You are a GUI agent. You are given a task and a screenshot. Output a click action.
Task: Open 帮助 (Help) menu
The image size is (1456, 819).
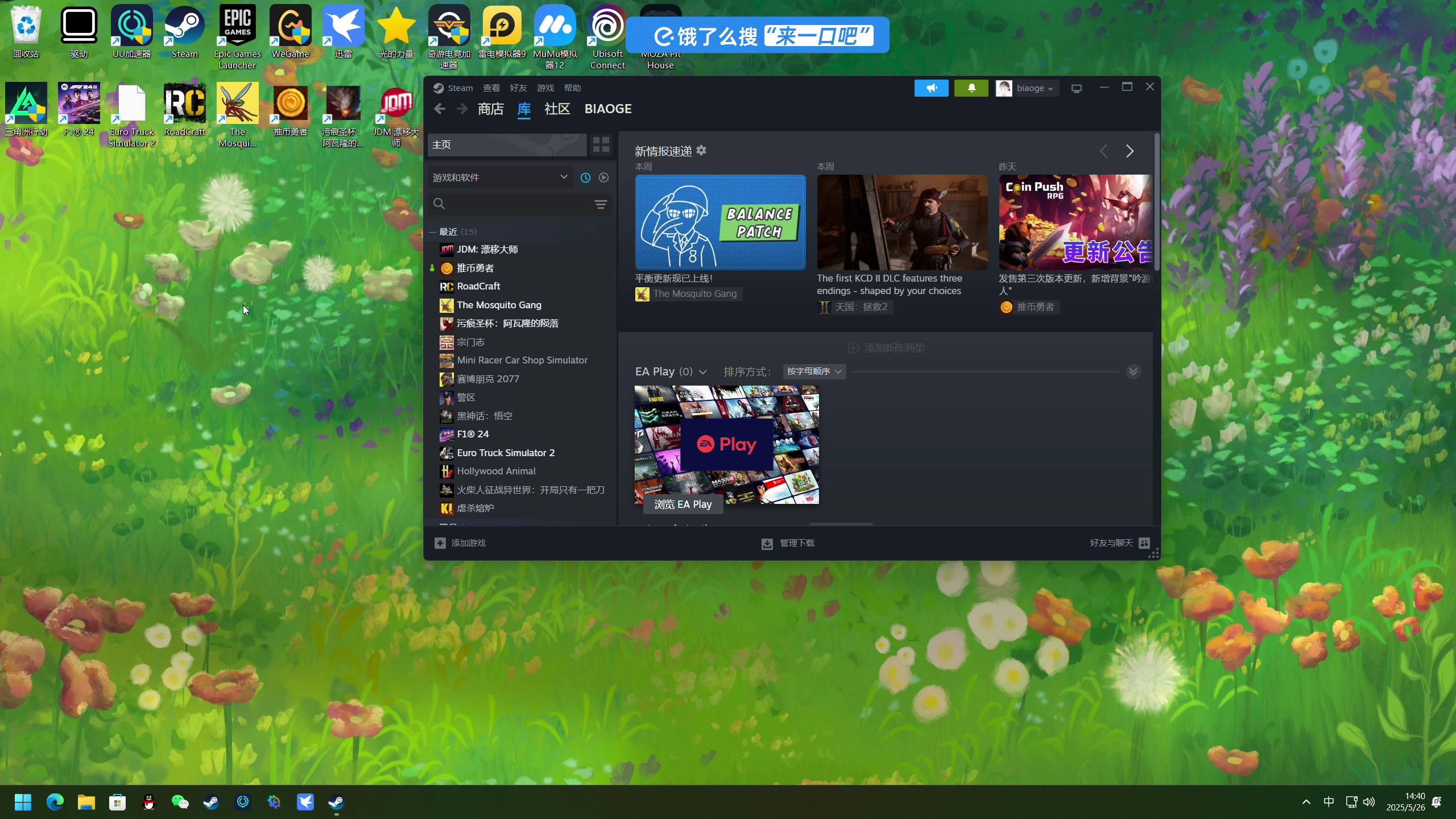(572, 88)
